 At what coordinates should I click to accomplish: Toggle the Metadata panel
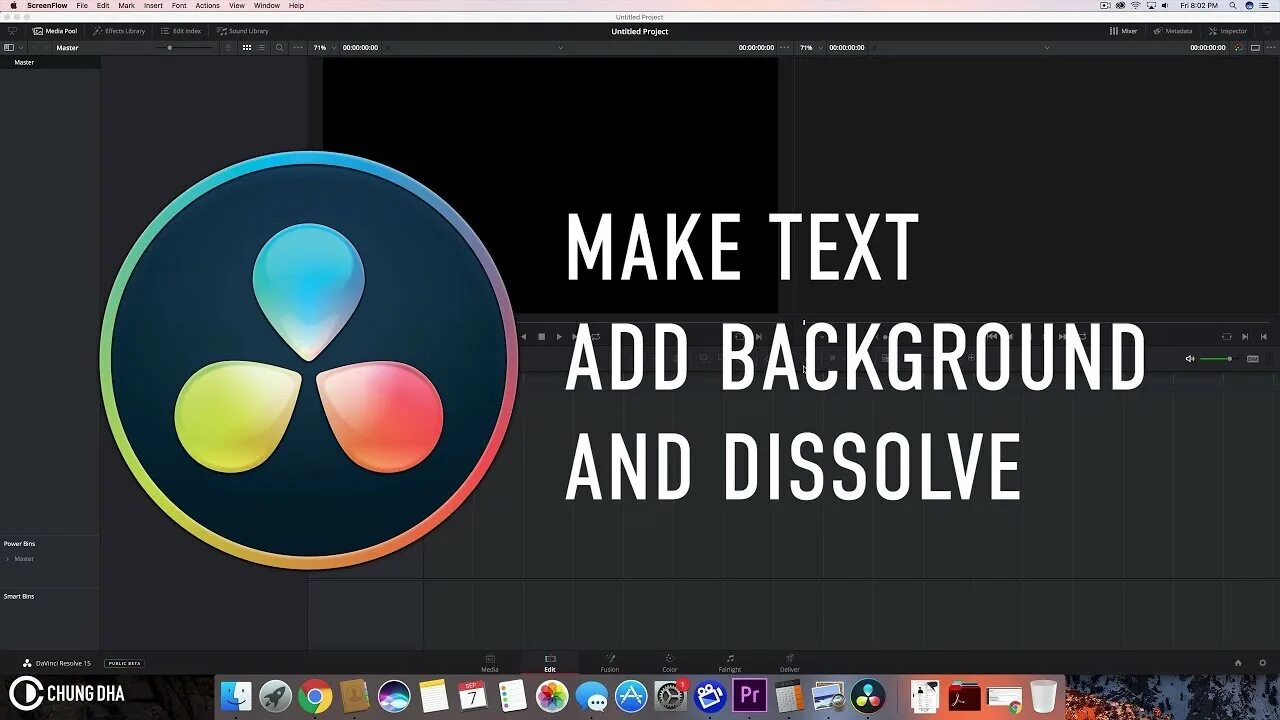(1172, 31)
